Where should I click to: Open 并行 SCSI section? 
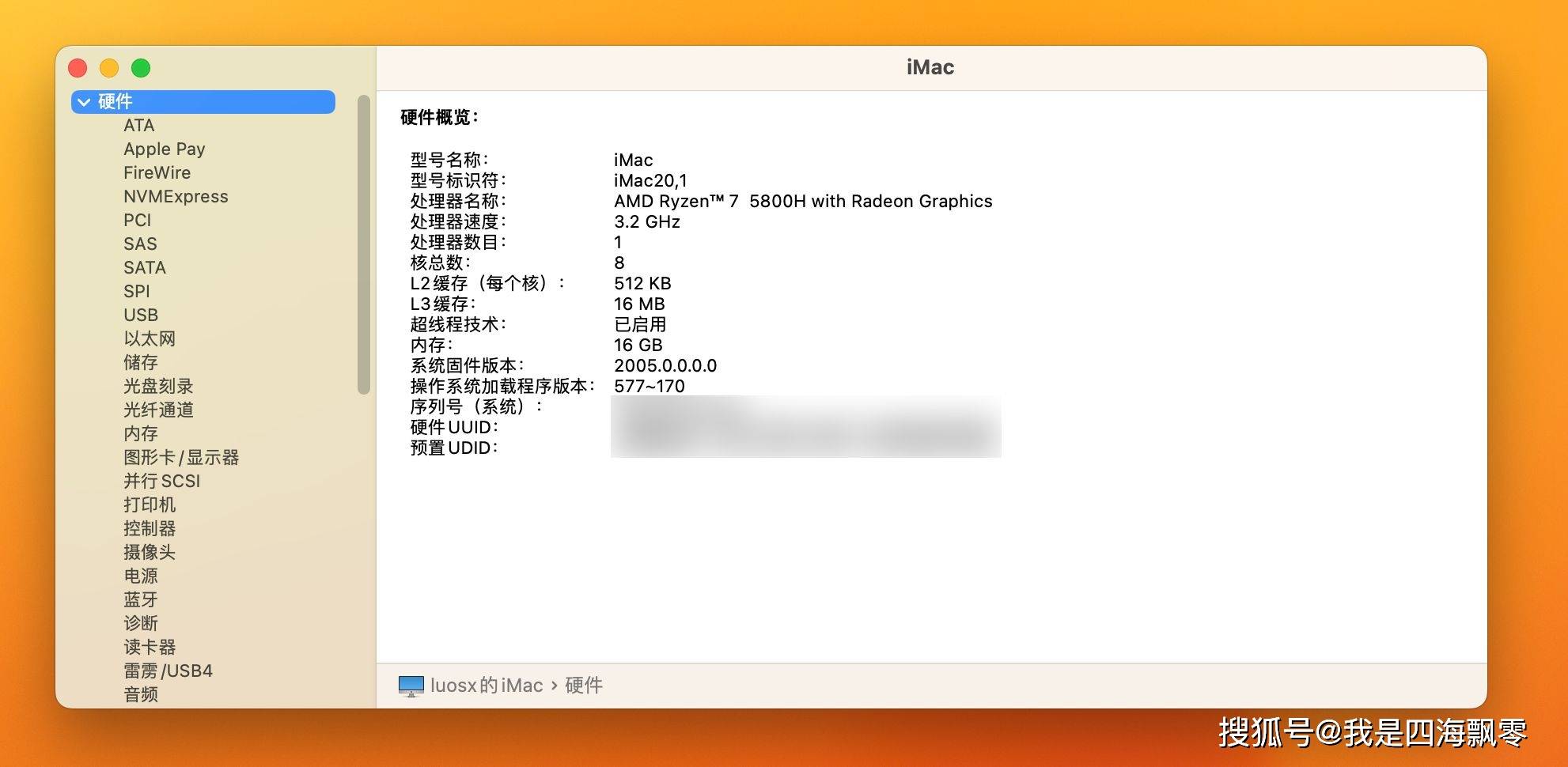[x=162, y=482]
